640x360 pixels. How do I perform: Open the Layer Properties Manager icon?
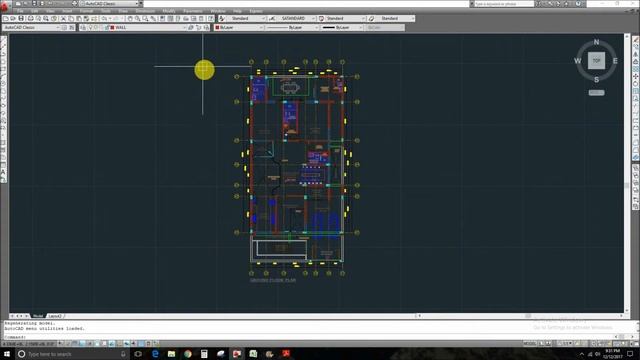click(83, 27)
